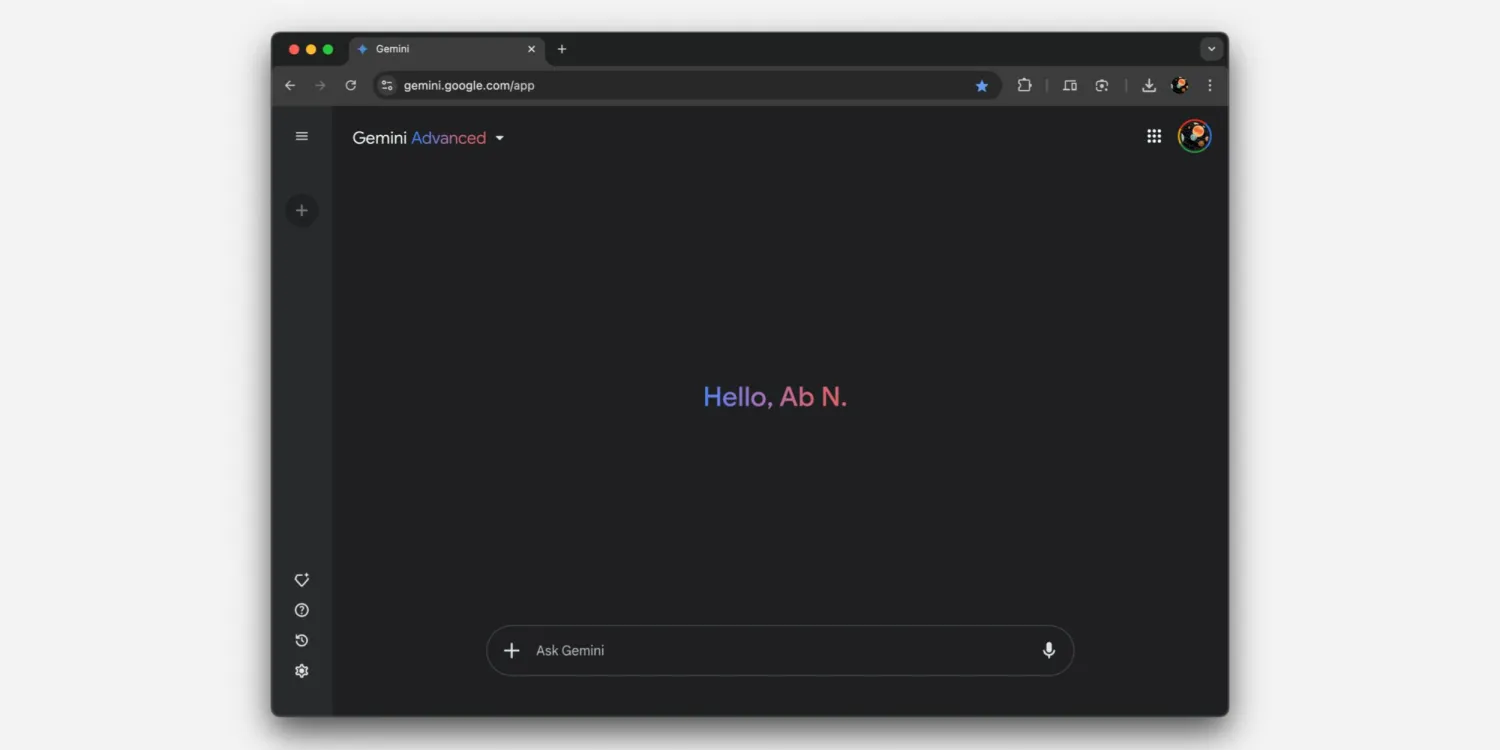The height and width of the screenshot is (750, 1500).
Task: Open the Gem manager diamond icon
Action: click(x=301, y=580)
